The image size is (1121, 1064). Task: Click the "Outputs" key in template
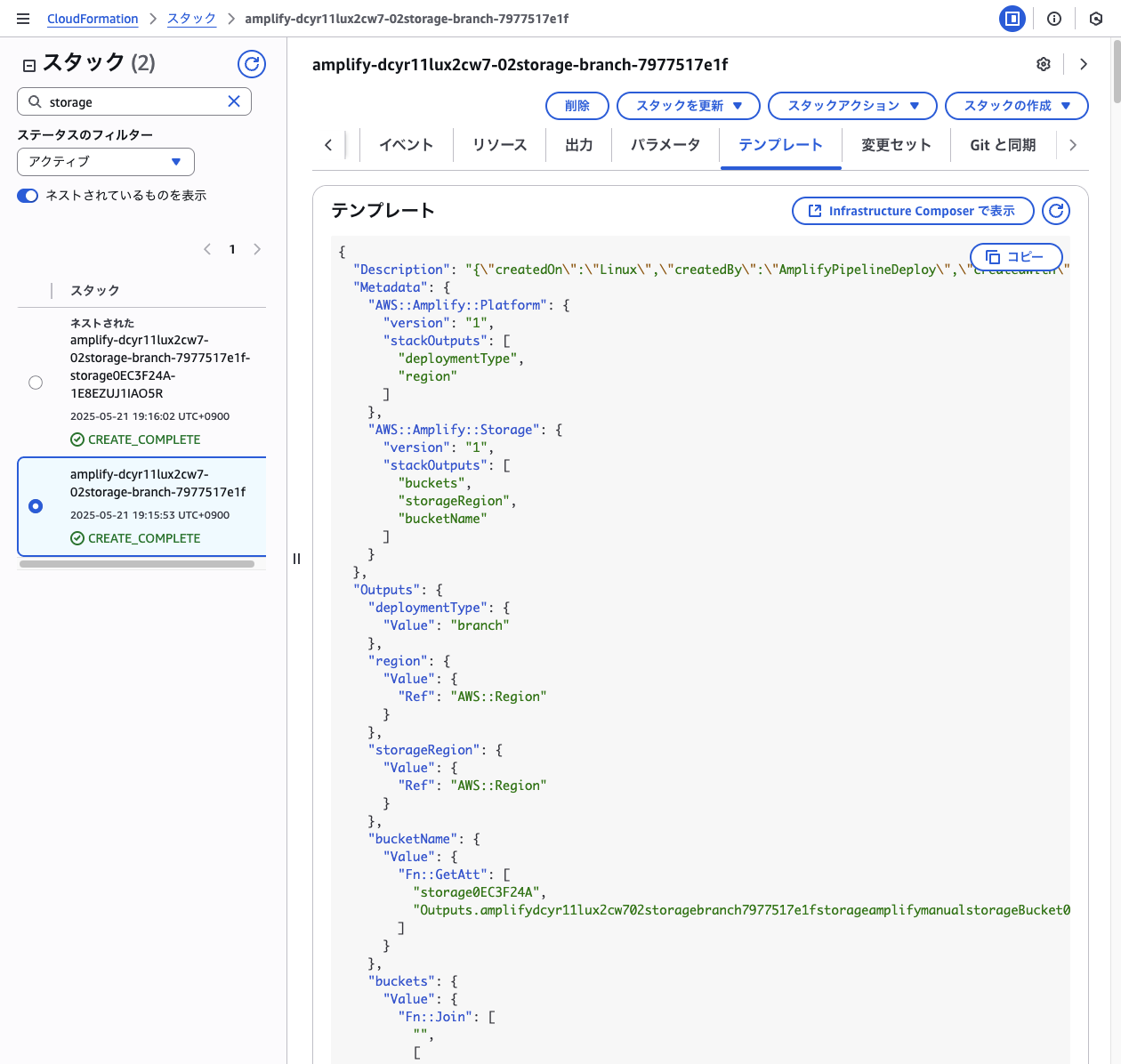click(387, 590)
